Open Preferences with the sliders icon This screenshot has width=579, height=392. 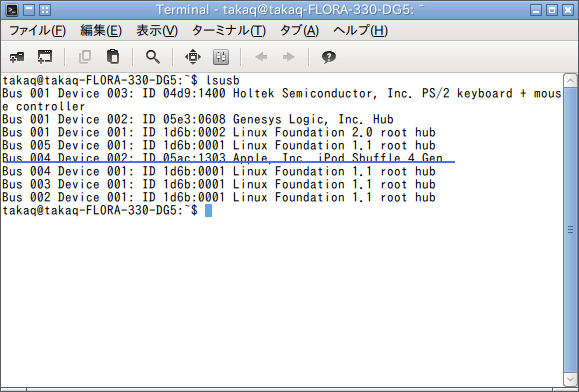pos(221,57)
